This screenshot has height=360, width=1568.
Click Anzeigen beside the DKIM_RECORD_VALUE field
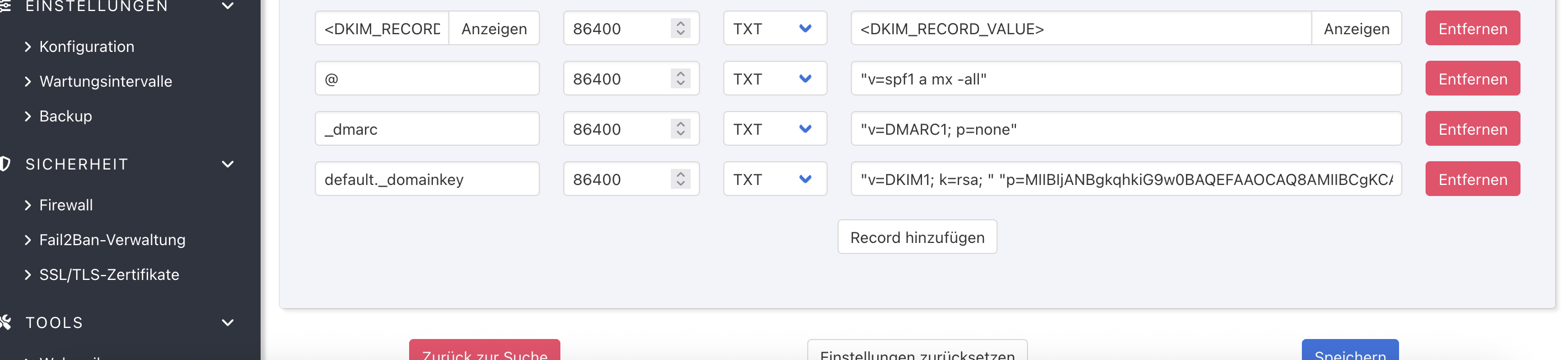[x=1355, y=29]
